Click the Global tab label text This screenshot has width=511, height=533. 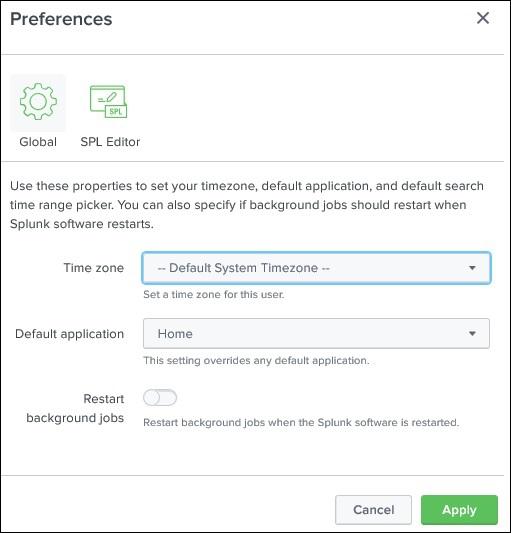38,142
